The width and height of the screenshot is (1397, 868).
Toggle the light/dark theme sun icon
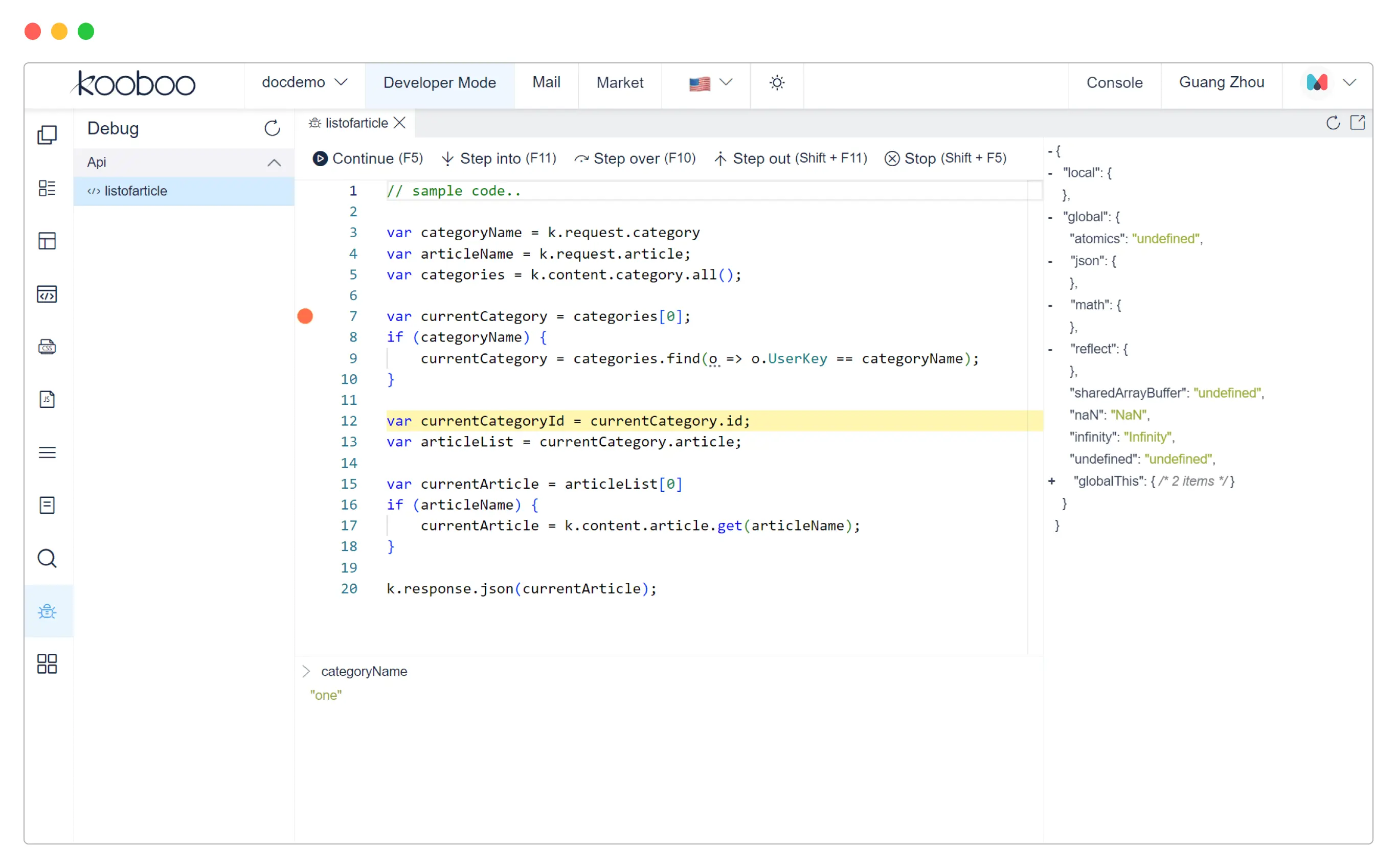click(x=777, y=83)
